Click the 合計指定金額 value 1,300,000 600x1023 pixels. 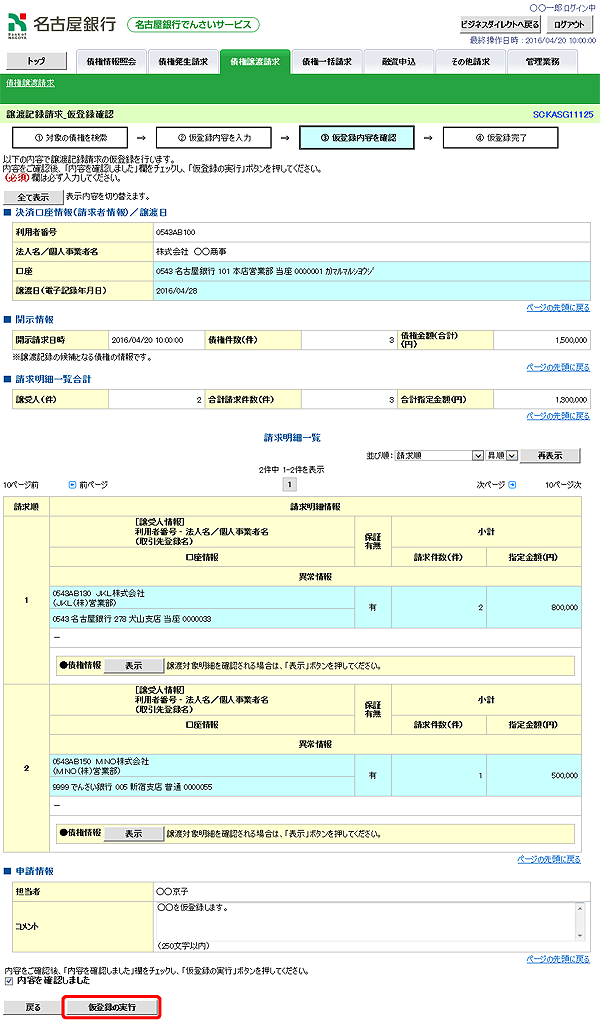pyautogui.click(x=571, y=399)
